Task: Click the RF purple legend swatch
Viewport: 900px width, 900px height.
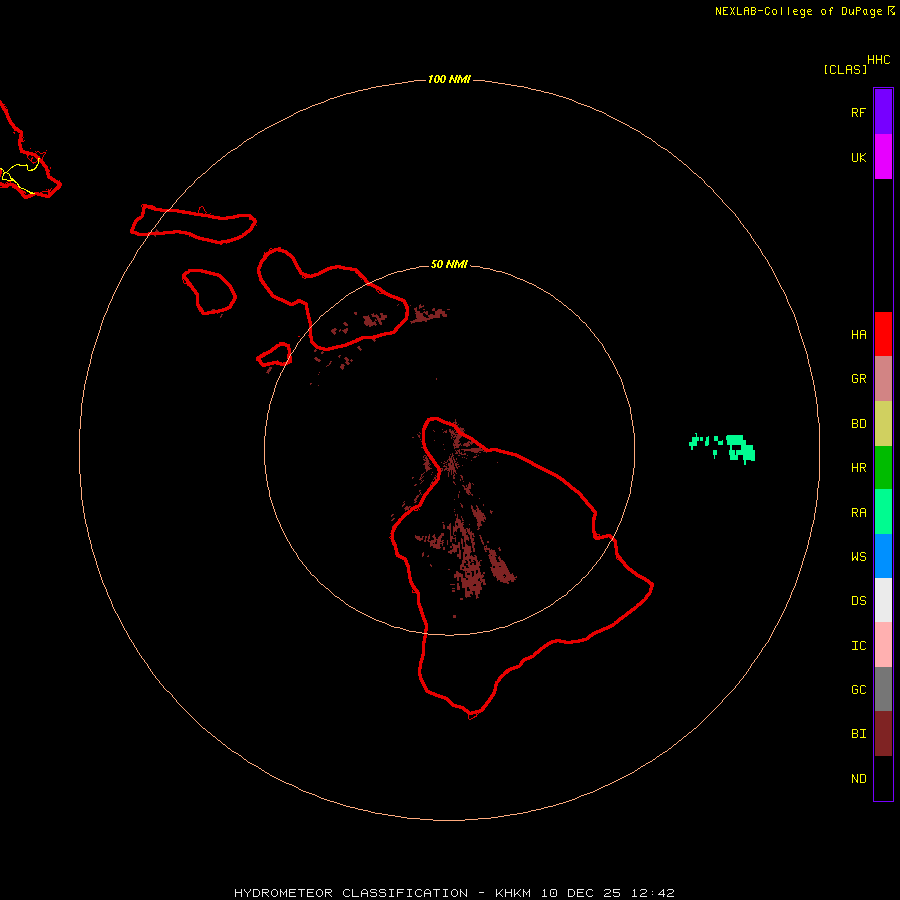Action: 883,112
